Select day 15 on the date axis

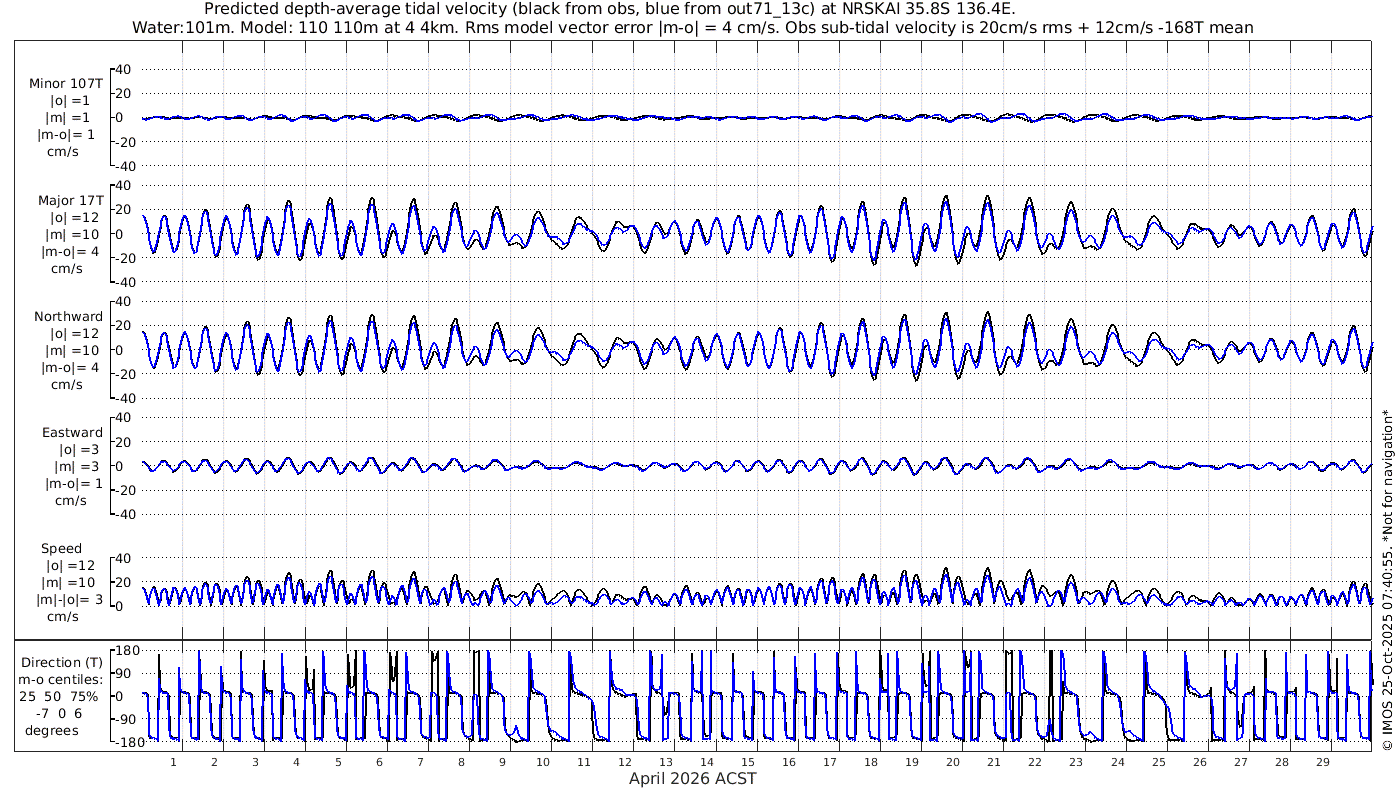pyautogui.click(x=748, y=762)
